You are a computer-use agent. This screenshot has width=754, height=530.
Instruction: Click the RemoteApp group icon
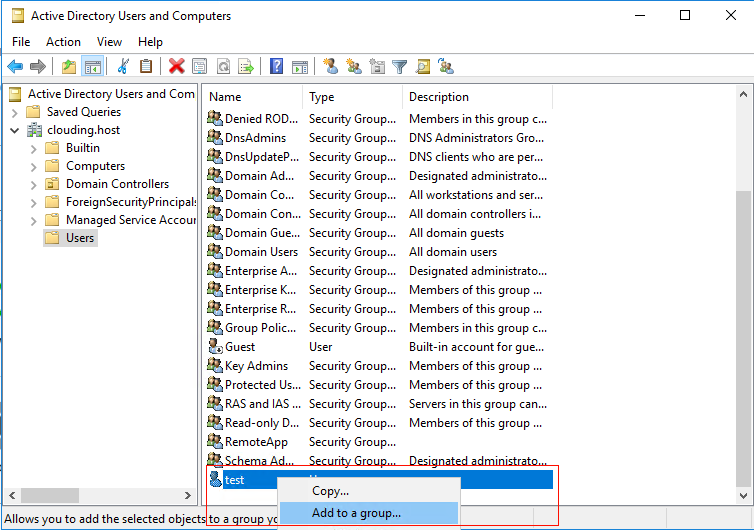215,441
